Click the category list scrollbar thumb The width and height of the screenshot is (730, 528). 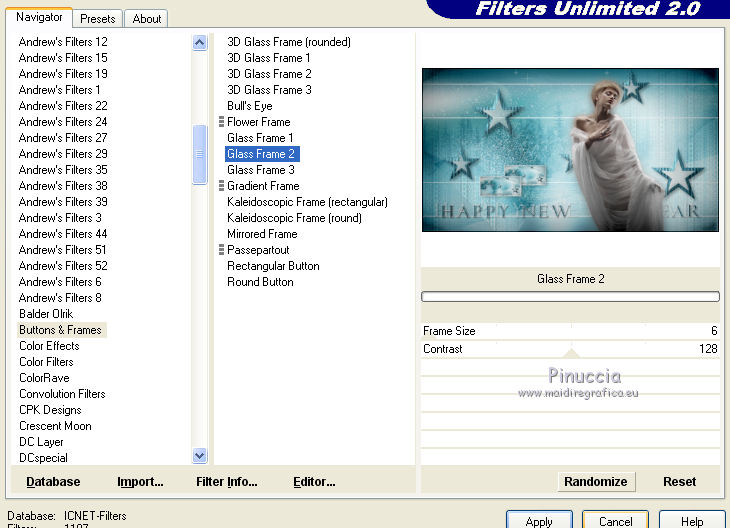pyautogui.click(x=200, y=154)
